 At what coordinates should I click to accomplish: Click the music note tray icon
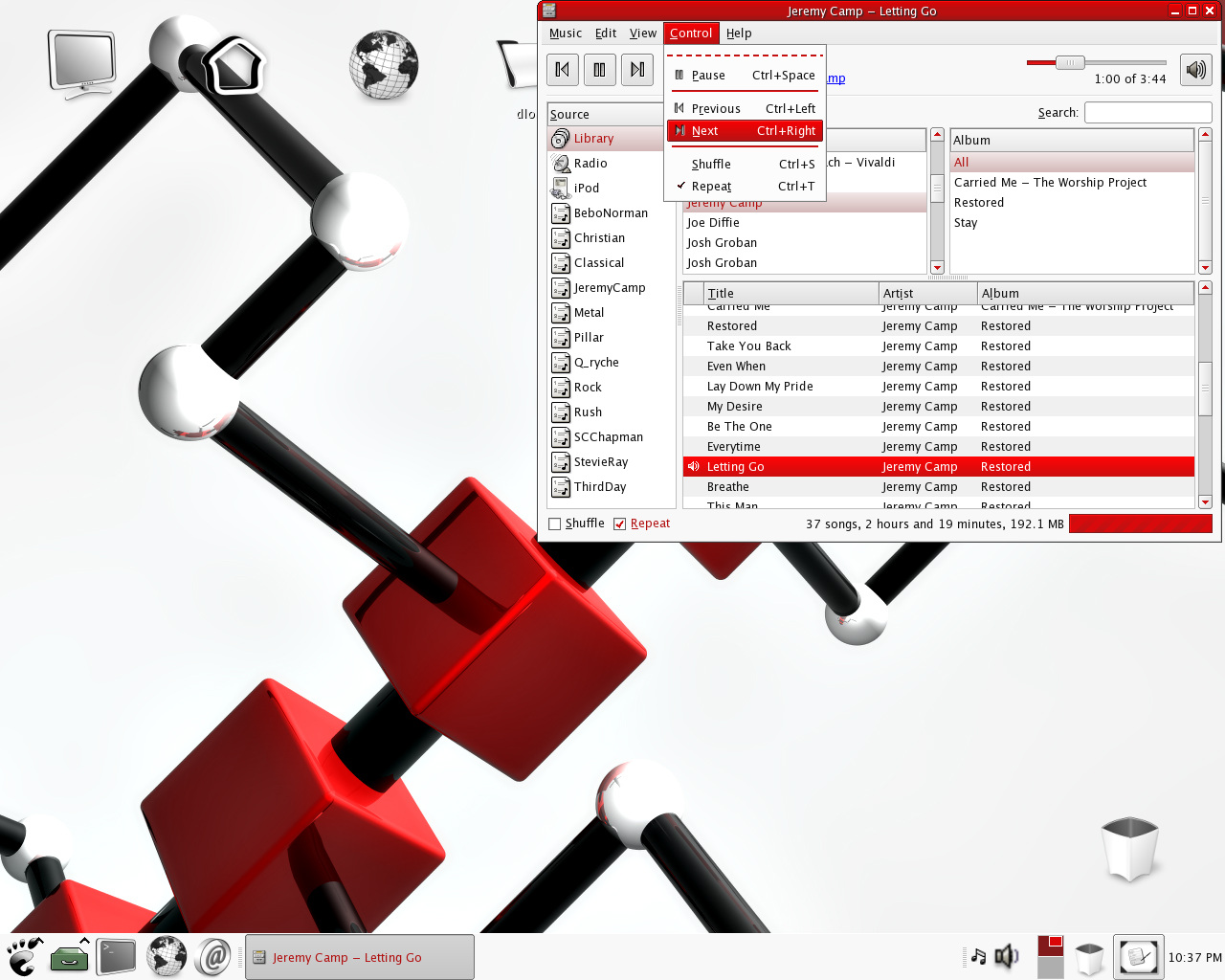pos(978,956)
